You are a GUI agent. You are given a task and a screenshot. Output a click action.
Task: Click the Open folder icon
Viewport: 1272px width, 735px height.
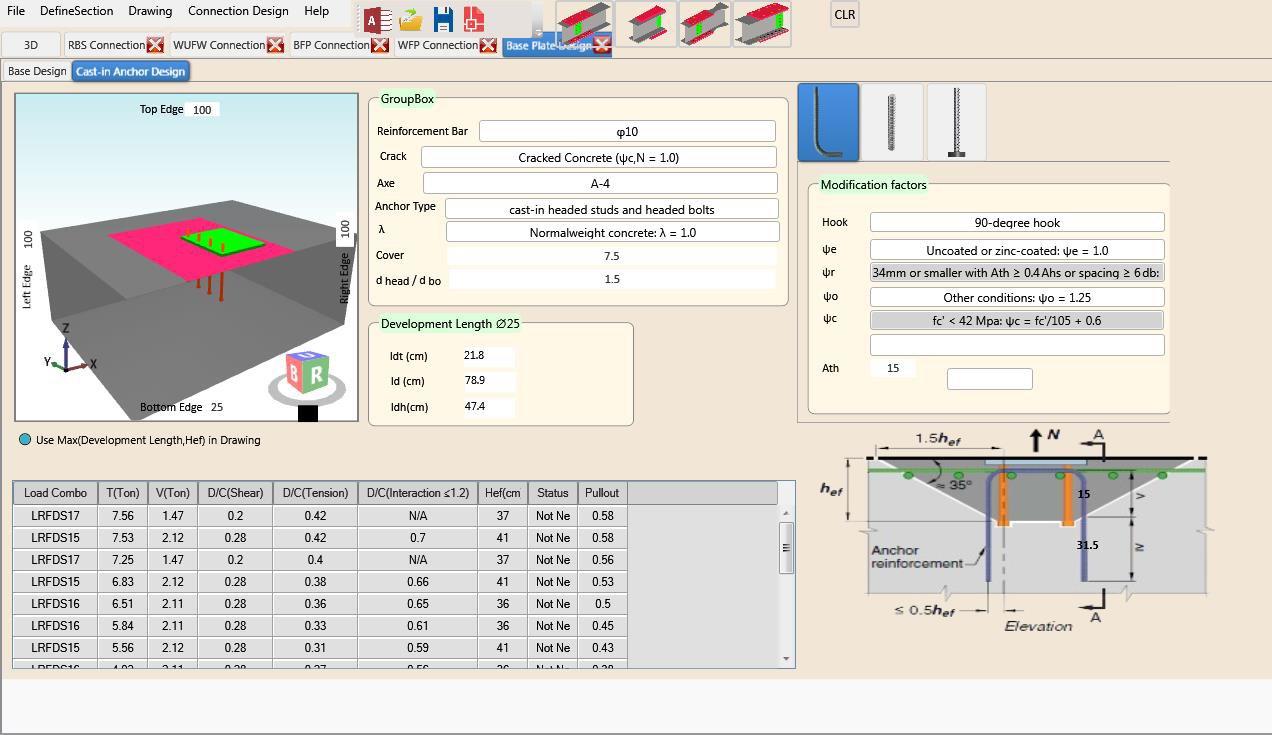410,20
